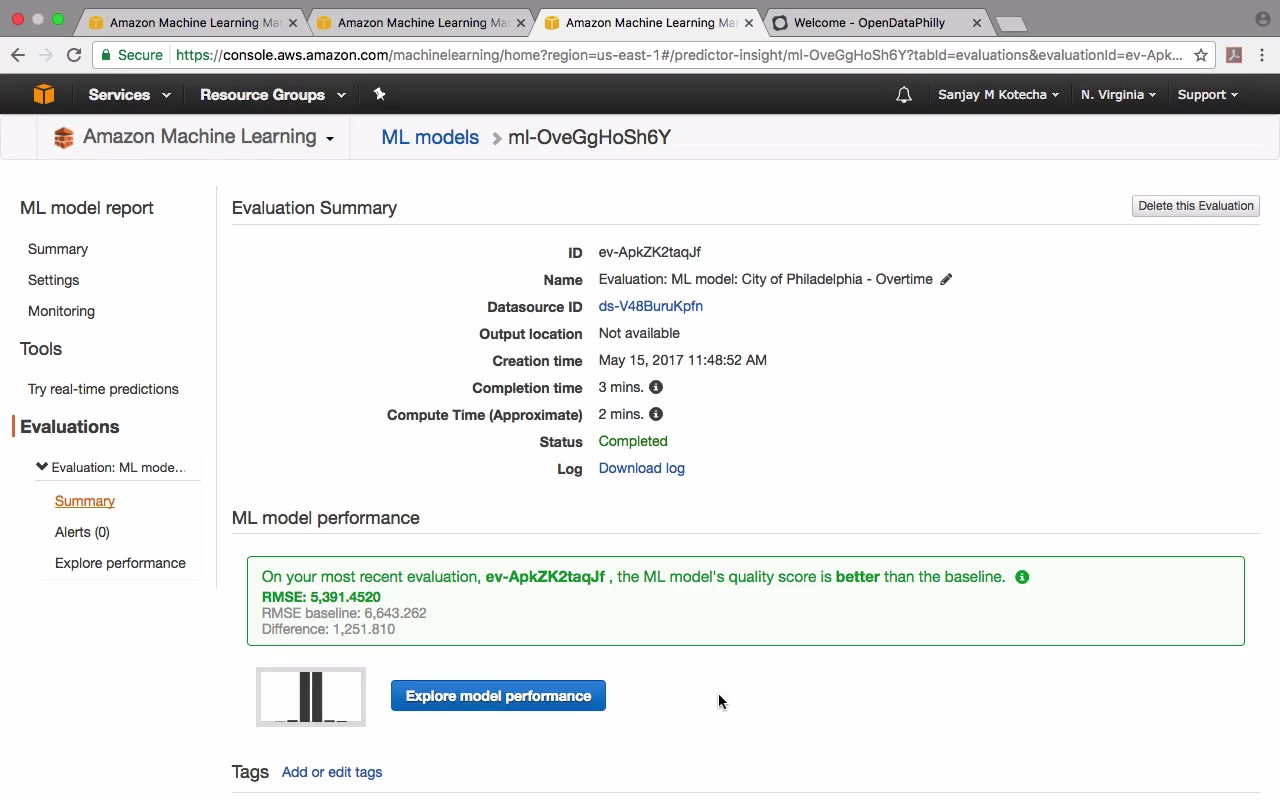Screen dimensions: 1280x800
Task: Click green info icon in performance banner
Action: [1022, 577]
